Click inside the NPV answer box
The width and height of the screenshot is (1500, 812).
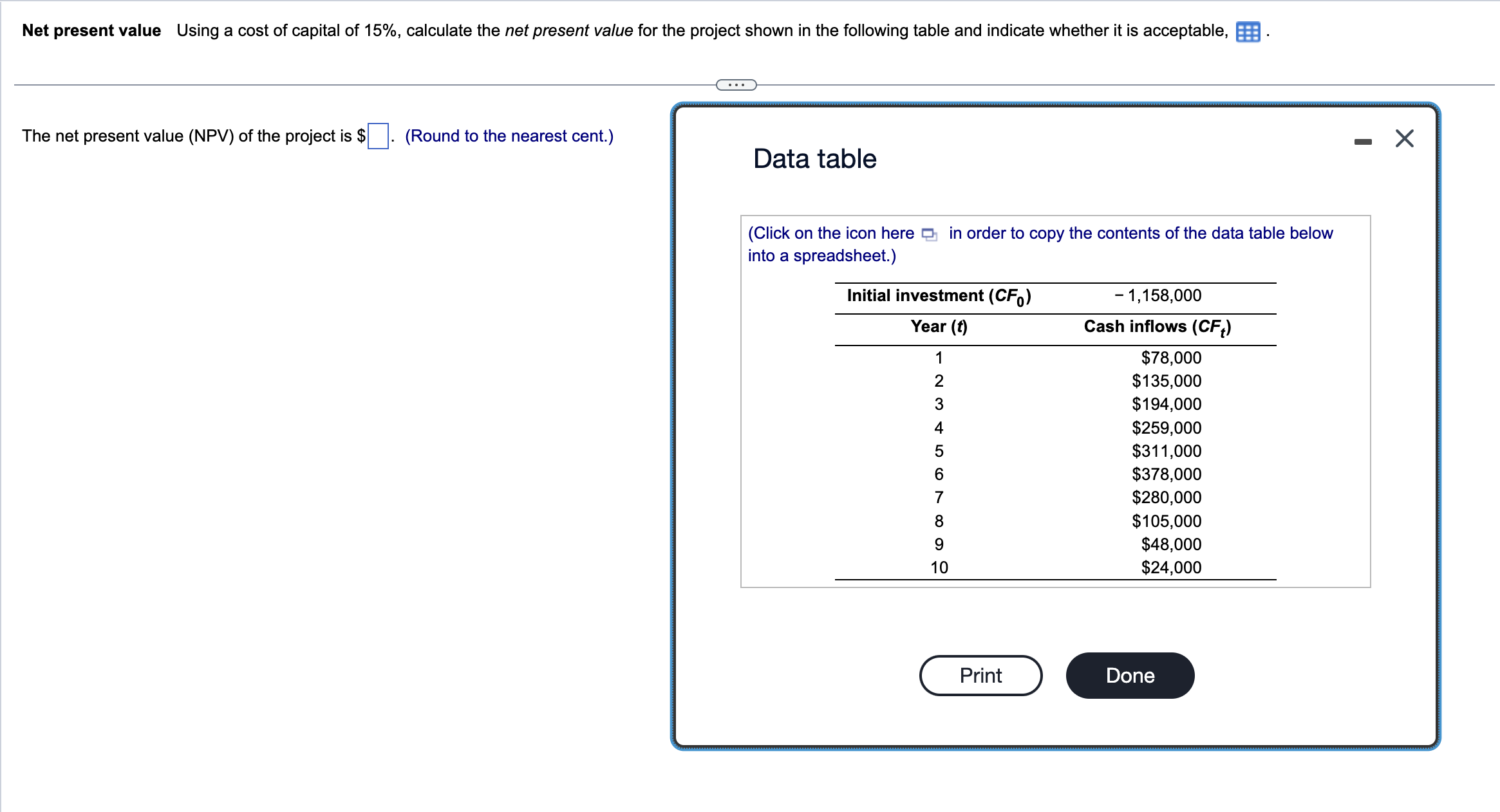pos(377,136)
